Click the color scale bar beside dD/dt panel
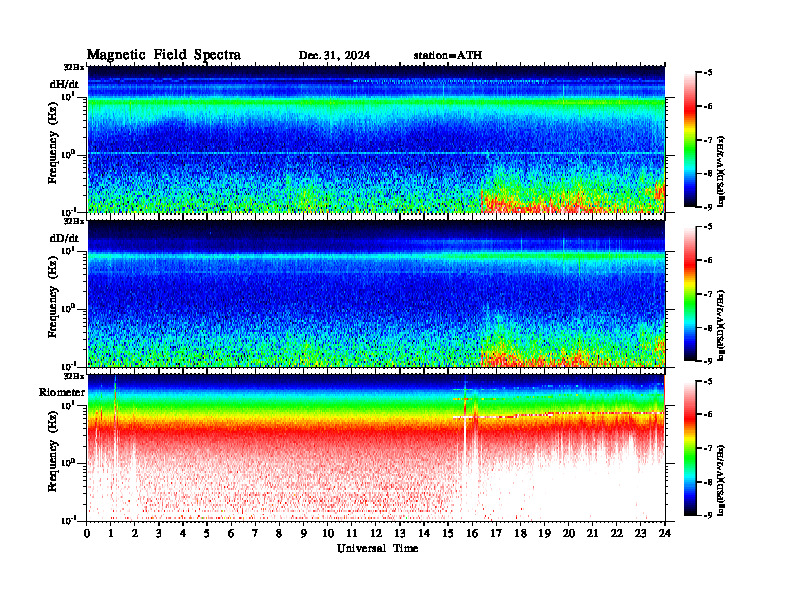Image resolution: width=792 pixels, height=612 pixels. pyautogui.click(x=690, y=294)
